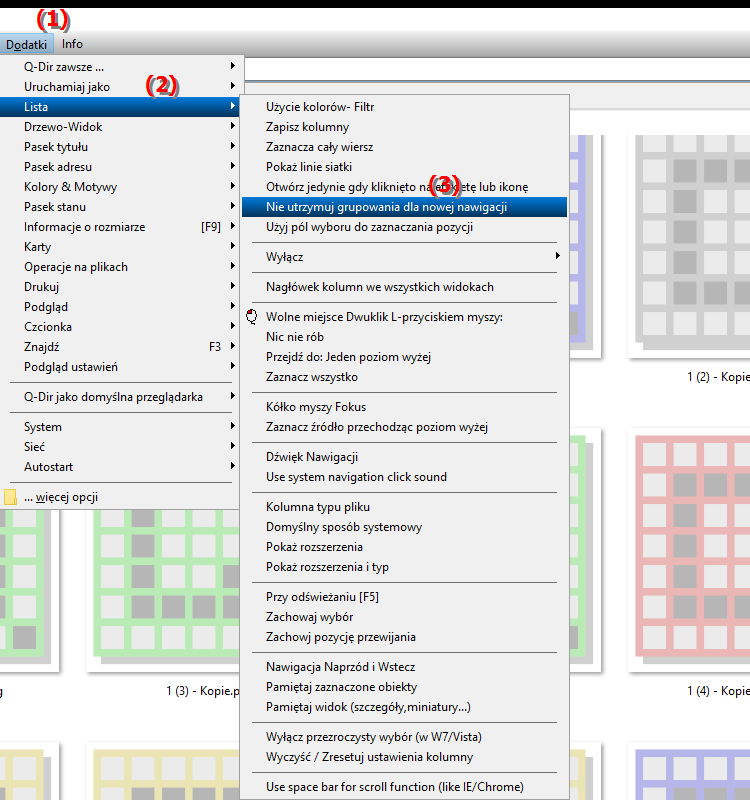The image size is (750, 800).
Task: Click the więcej opcji folder icon
Action: point(10,497)
